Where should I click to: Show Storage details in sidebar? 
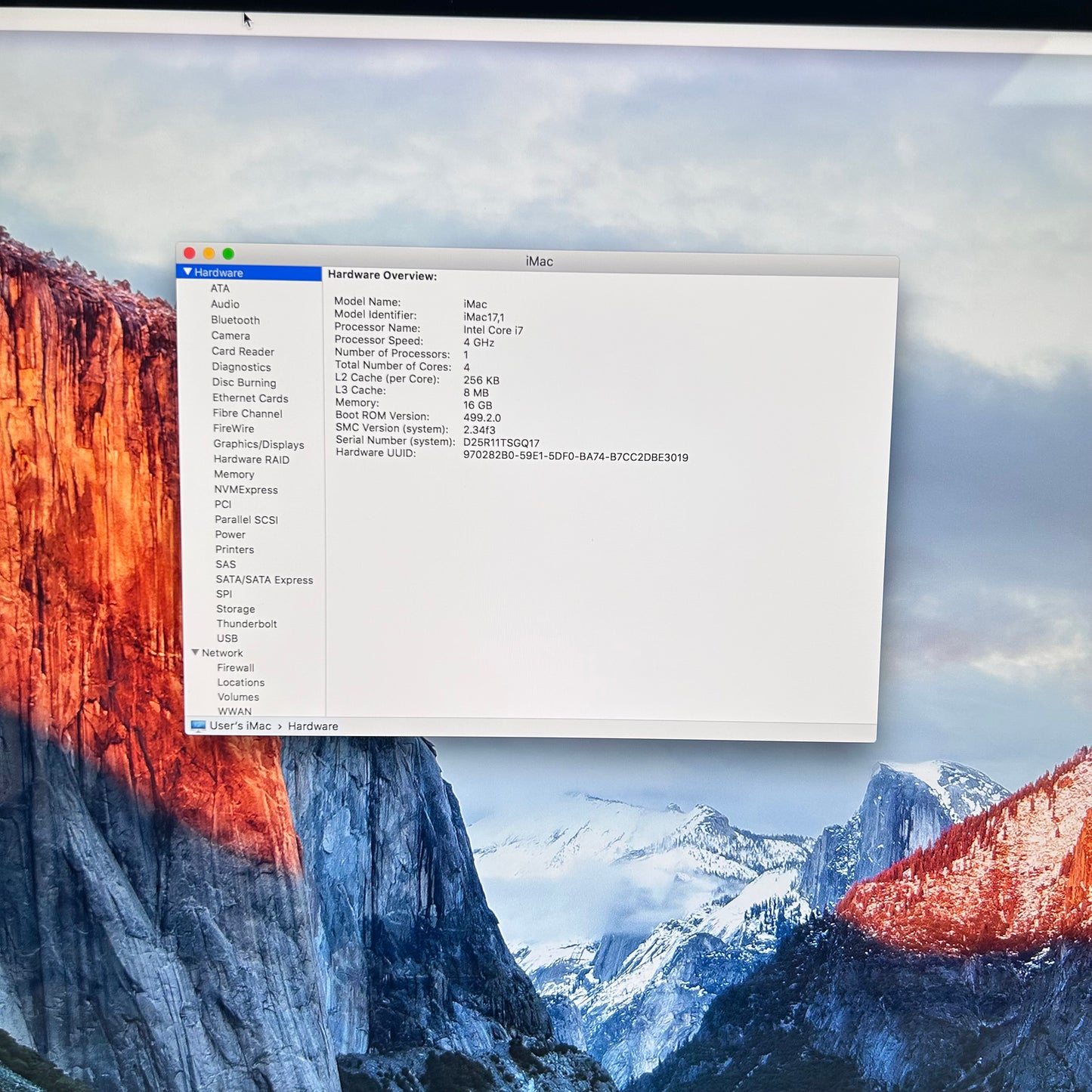[x=236, y=609]
